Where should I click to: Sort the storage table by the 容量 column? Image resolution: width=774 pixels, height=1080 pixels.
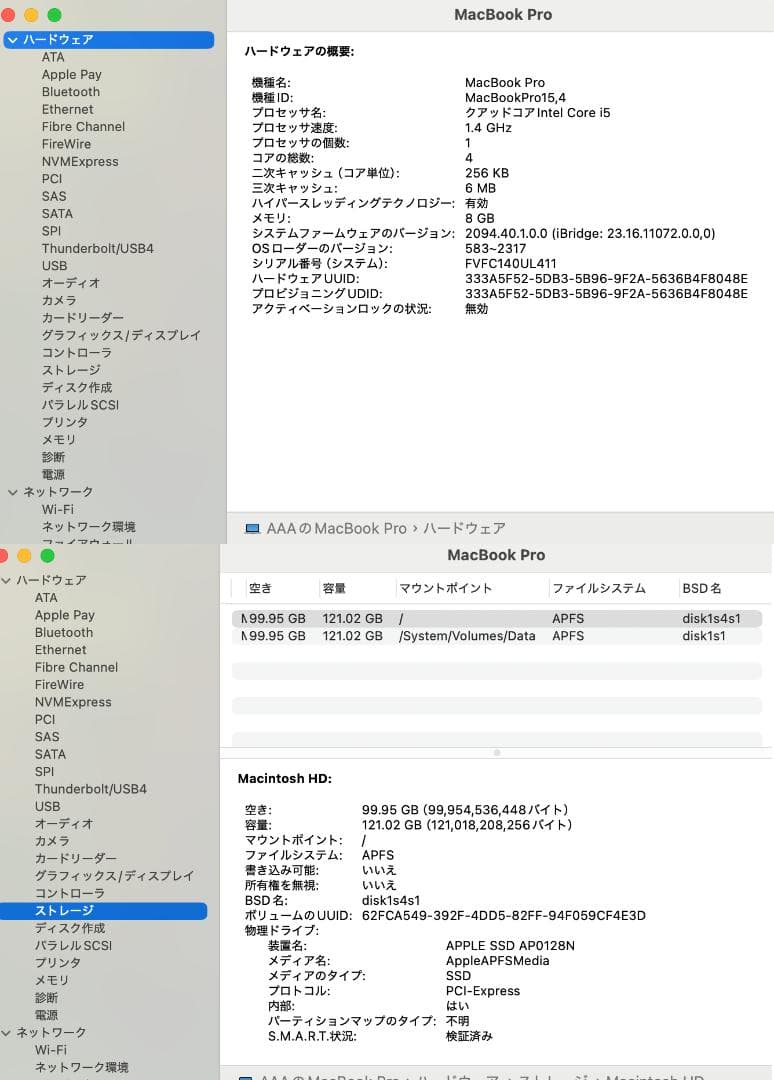pyautogui.click(x=334, y=588)
